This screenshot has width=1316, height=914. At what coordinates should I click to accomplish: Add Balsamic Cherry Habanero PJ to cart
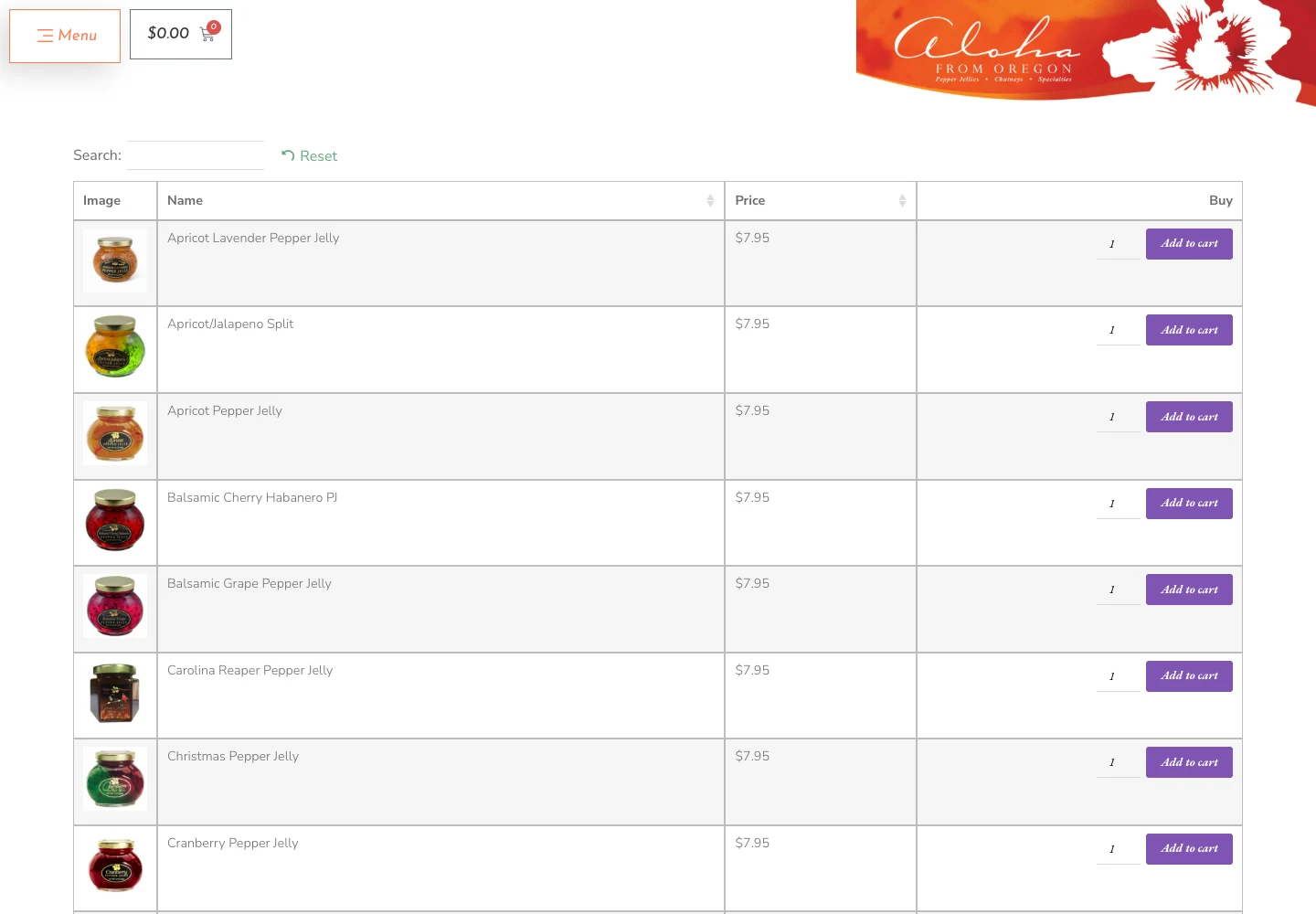(1189, 504)
